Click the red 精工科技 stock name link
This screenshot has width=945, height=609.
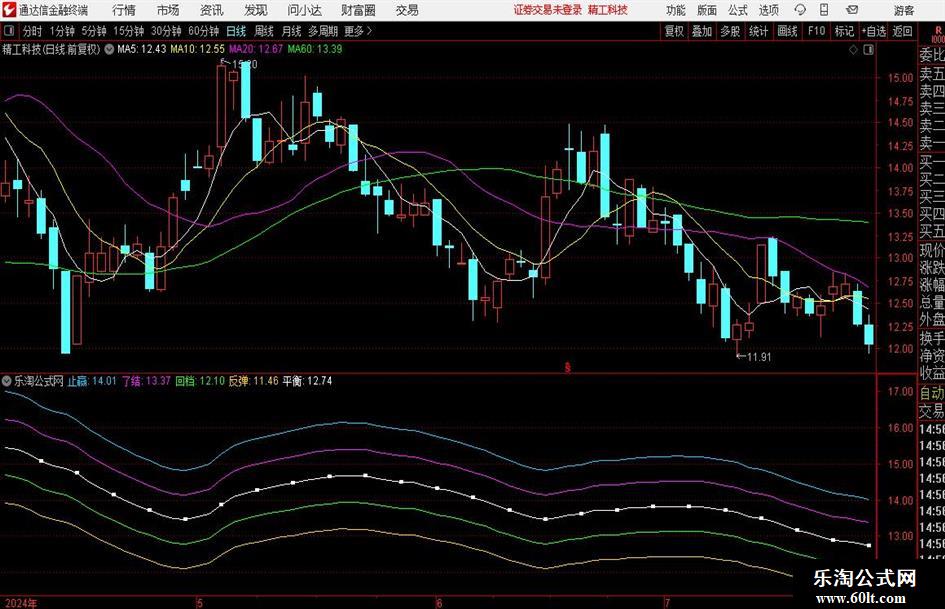tap(608, 10)
